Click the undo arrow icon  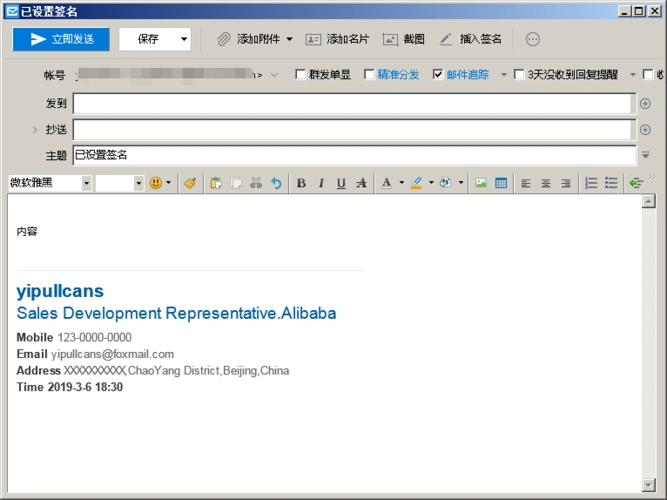[x=276, y=183]
